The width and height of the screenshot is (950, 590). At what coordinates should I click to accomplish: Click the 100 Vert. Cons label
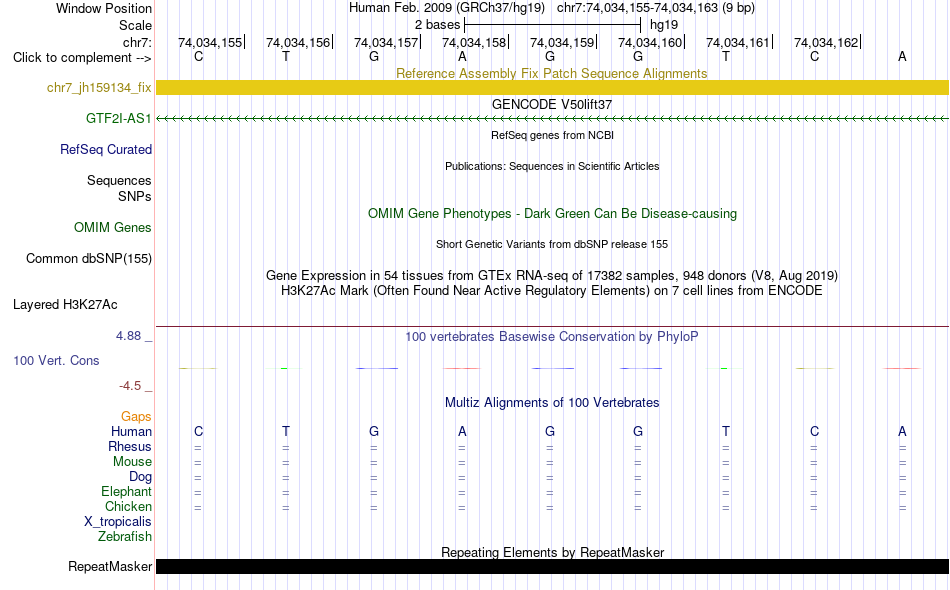tap(56, 361)
